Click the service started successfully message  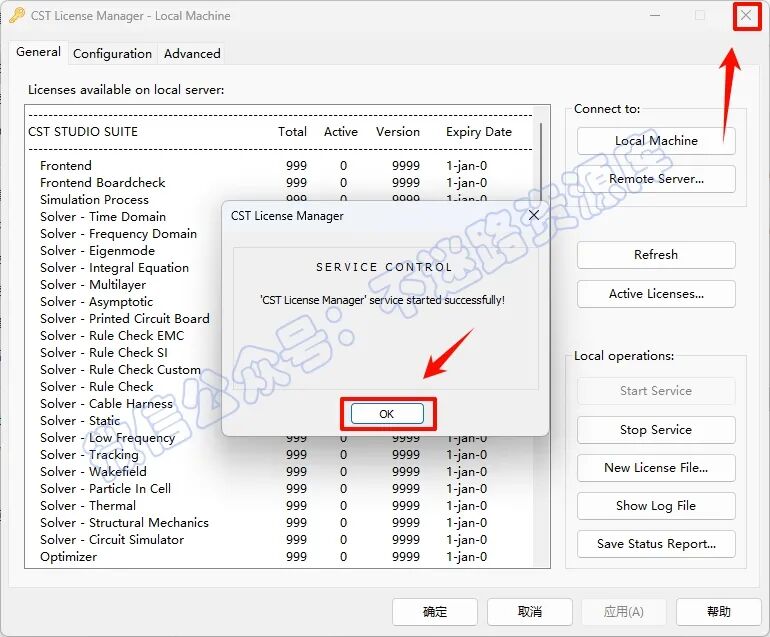[x=383, y=300]
